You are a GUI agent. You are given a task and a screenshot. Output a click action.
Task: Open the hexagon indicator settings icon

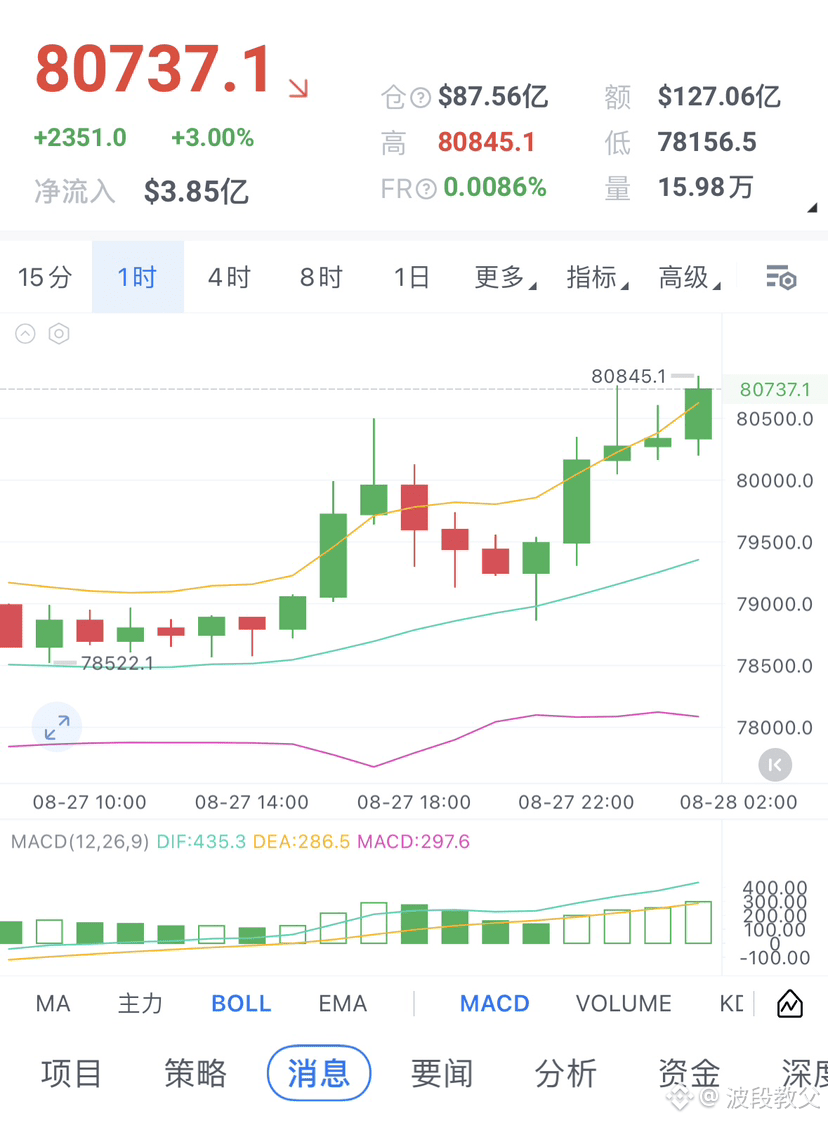point(59,334)
